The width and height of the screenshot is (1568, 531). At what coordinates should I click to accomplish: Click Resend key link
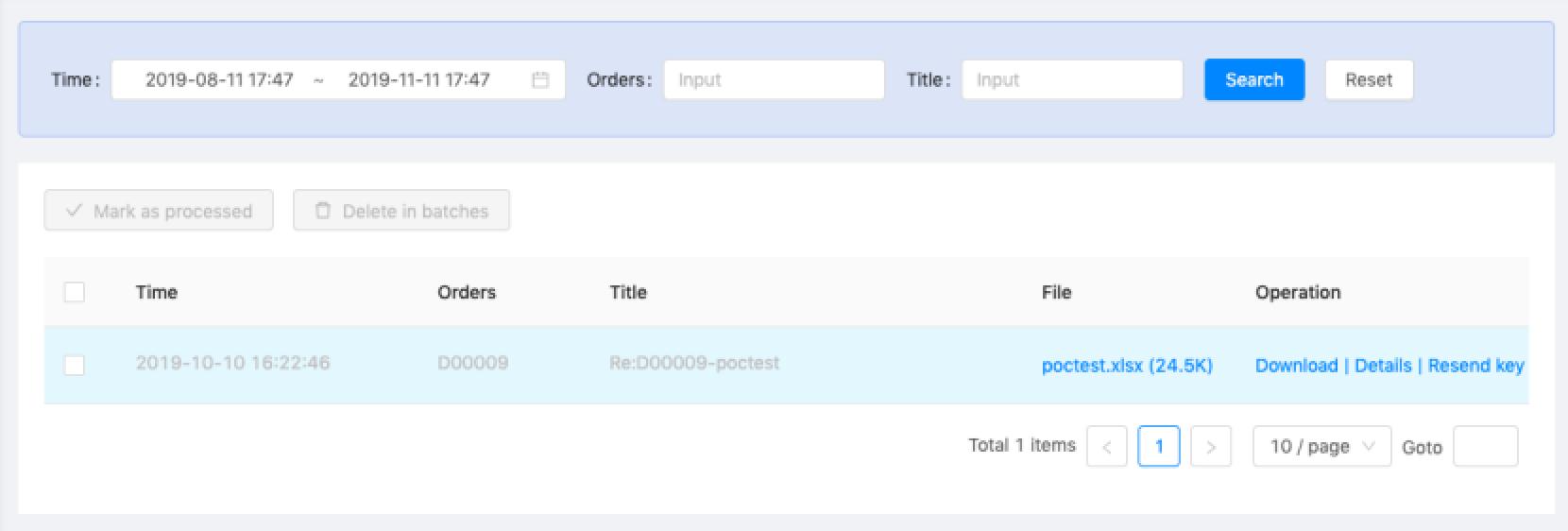tap(1475, 366)
